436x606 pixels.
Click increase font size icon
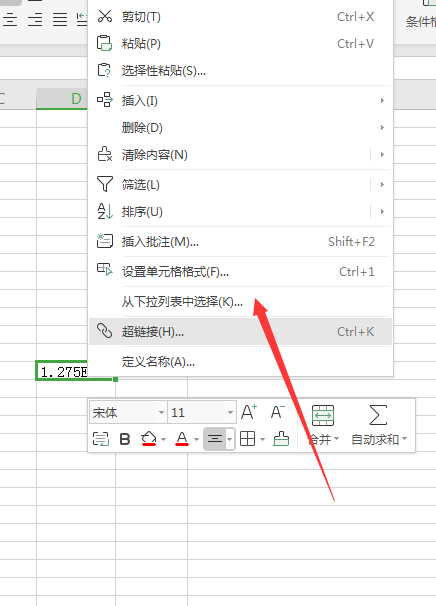click(x=249, y=412)
